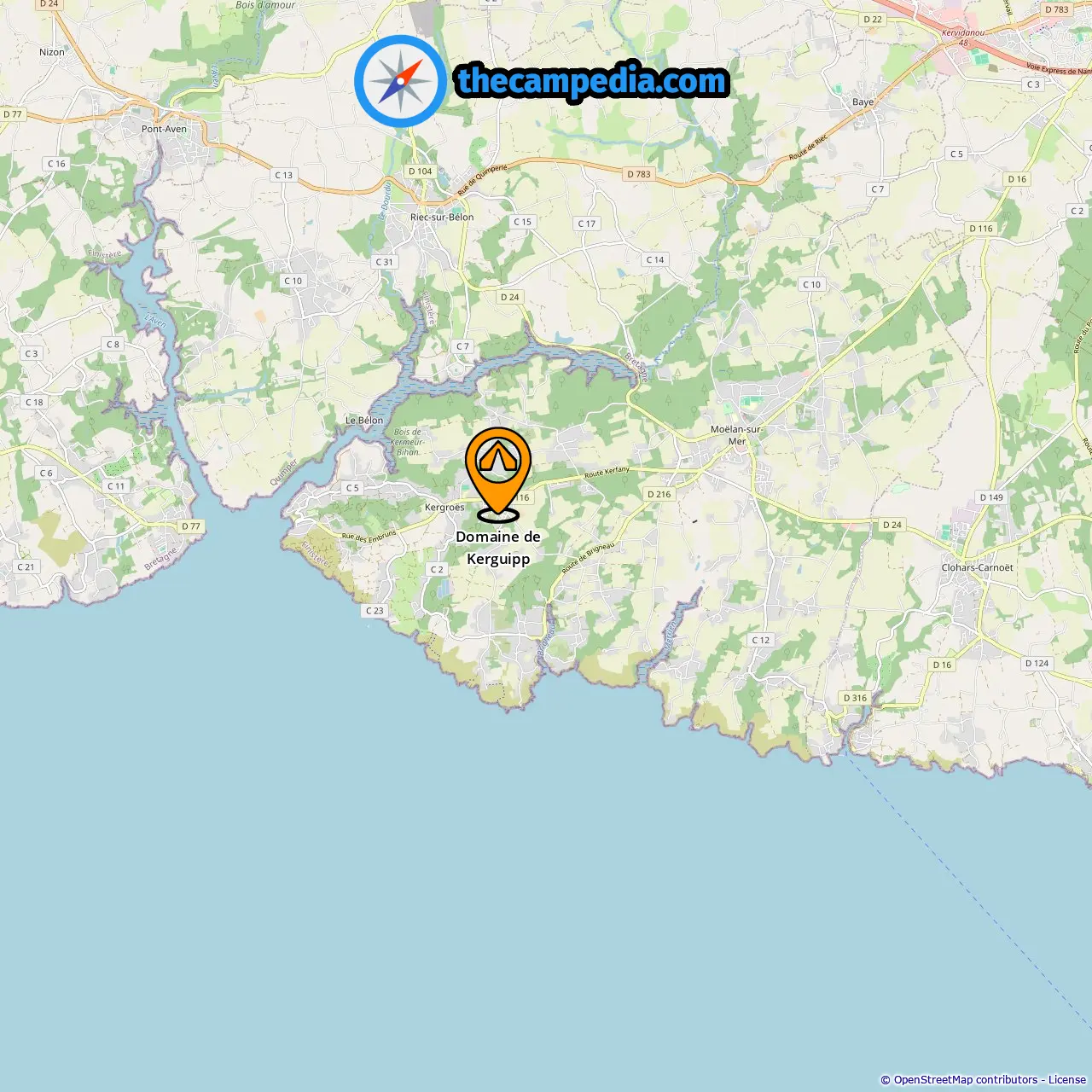This screenshot has height=1092, width=1092.
Task: Click the Le Bélon place label
Action: pos(364,421)
